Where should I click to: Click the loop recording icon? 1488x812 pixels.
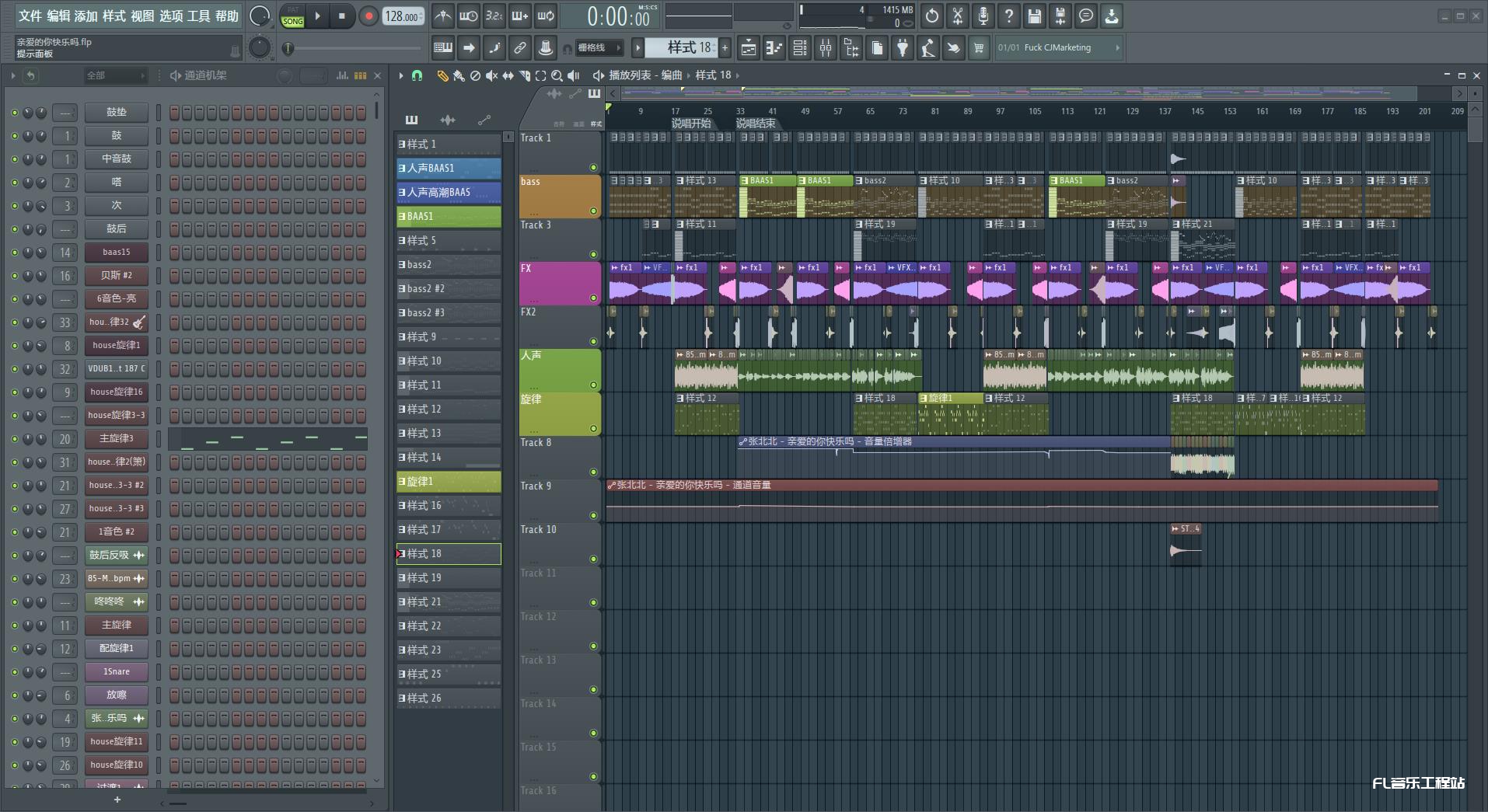(546, 16)
